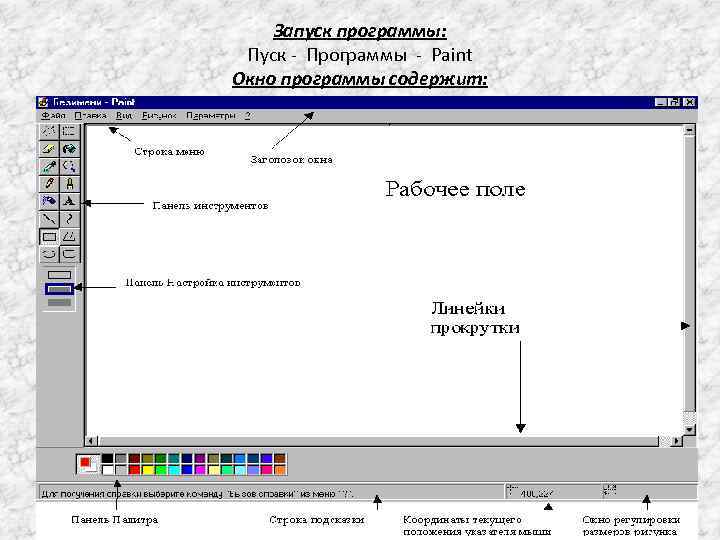
Task: Open the Правка menu
Action: tap(90, 116)
